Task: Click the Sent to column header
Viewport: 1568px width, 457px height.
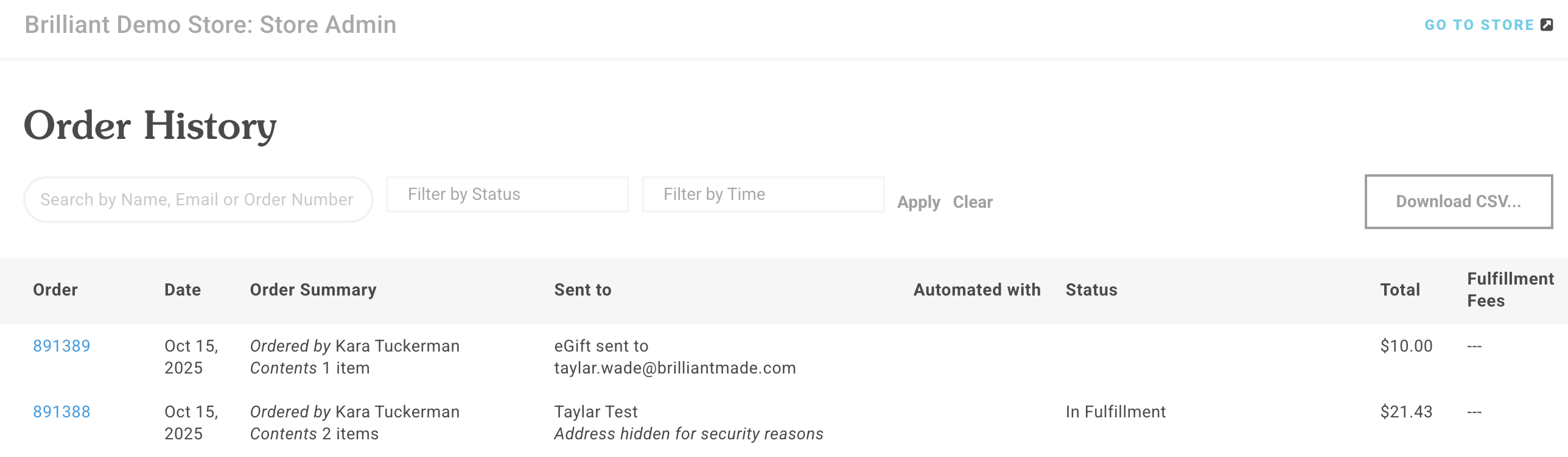Action: pos(583,290)
